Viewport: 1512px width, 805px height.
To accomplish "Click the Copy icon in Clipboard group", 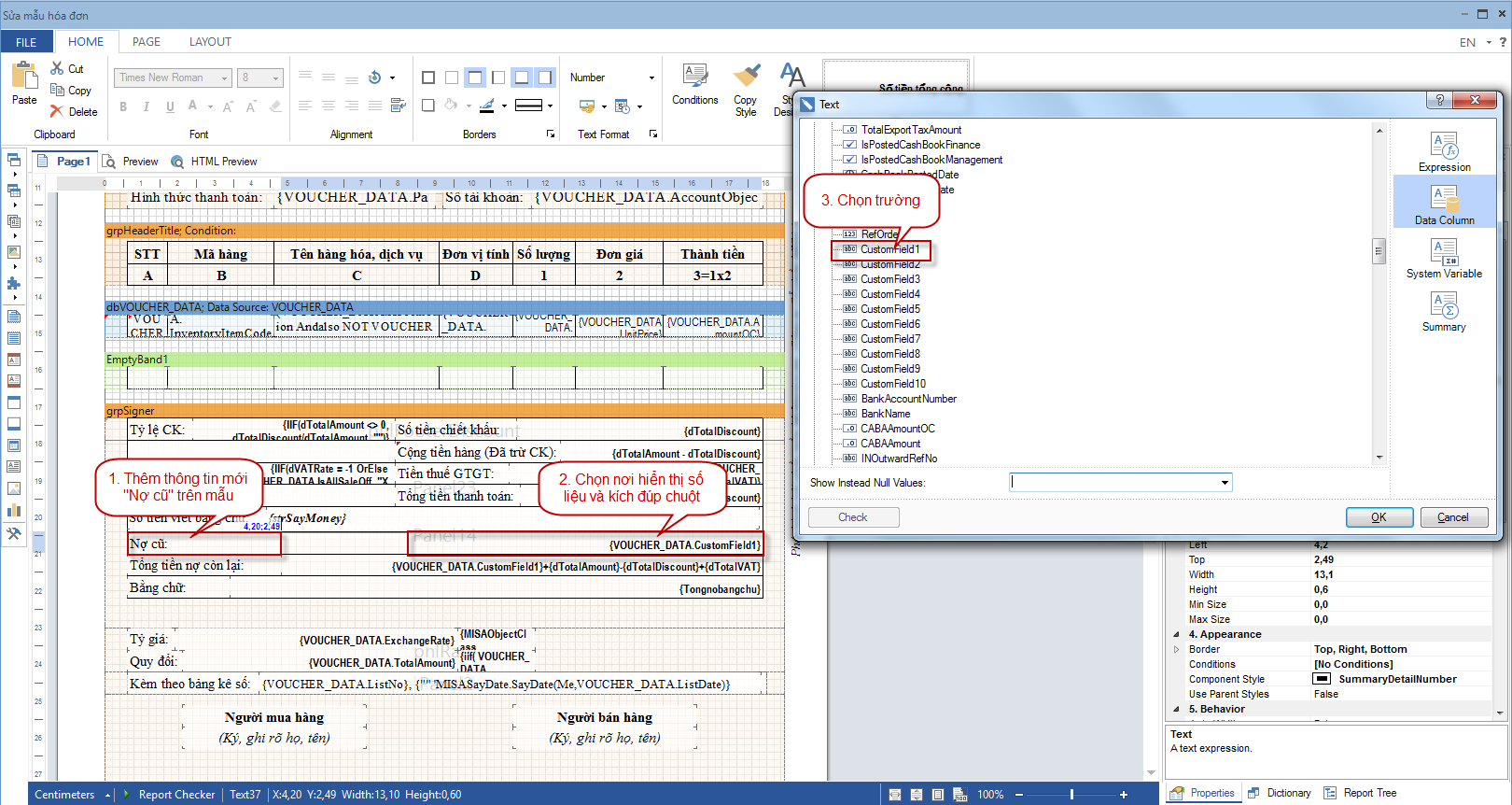I will coord(57,90).
